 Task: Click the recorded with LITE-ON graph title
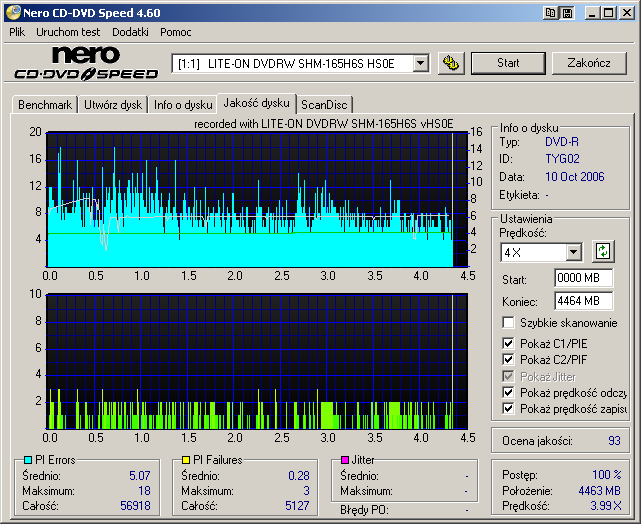click(323, 123)
